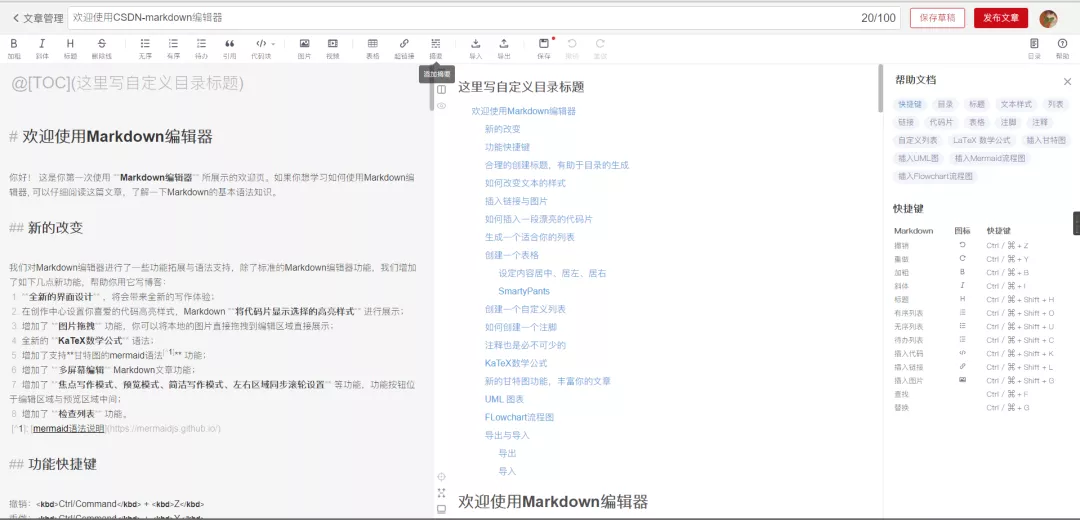
Task: Select the 代码片 help tag
Action: (x=941, y=123)
